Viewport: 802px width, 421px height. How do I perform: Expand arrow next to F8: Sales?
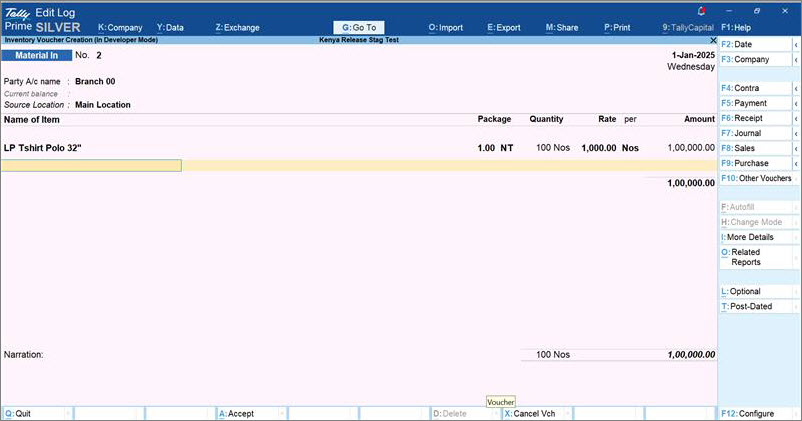(x=796, y=148)
